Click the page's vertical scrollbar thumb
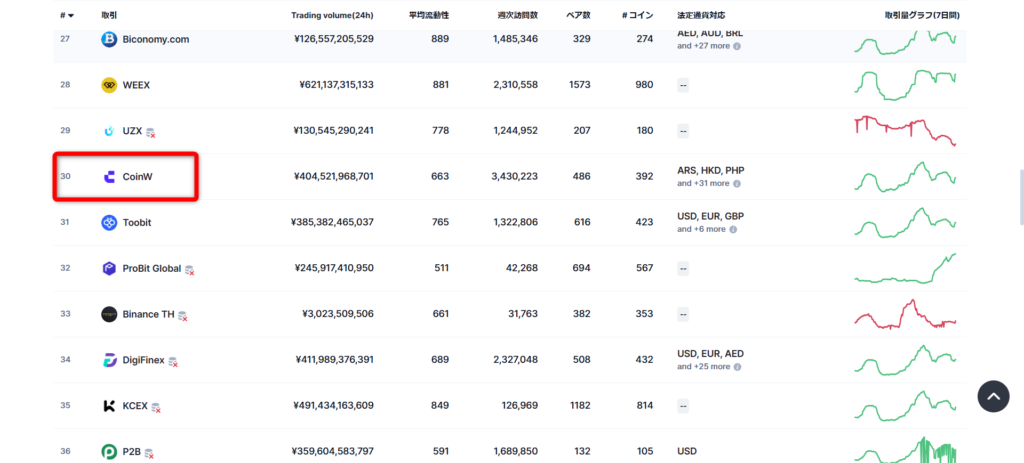Viewport: 1024px width, 463px height. (1021, 198)
